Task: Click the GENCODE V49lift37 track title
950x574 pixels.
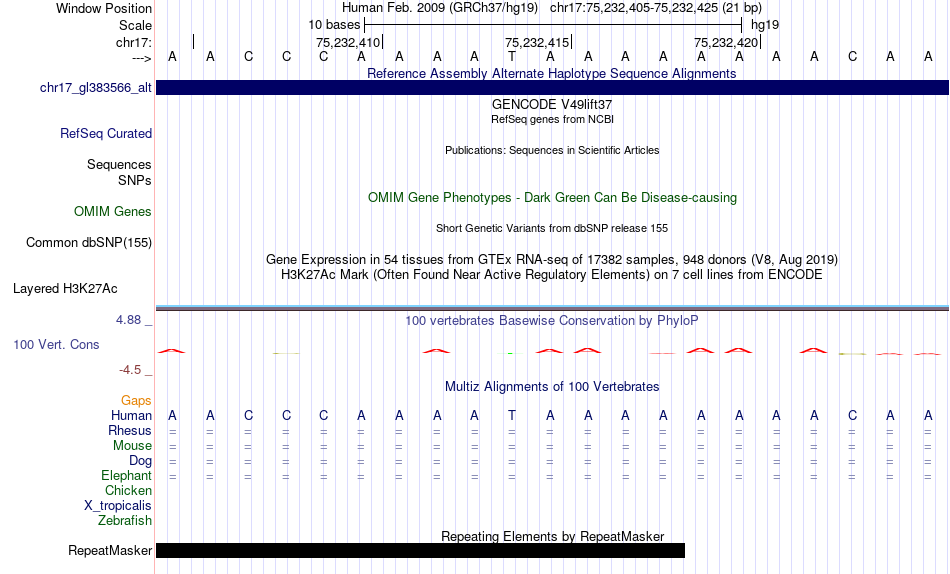Action: 552,104
